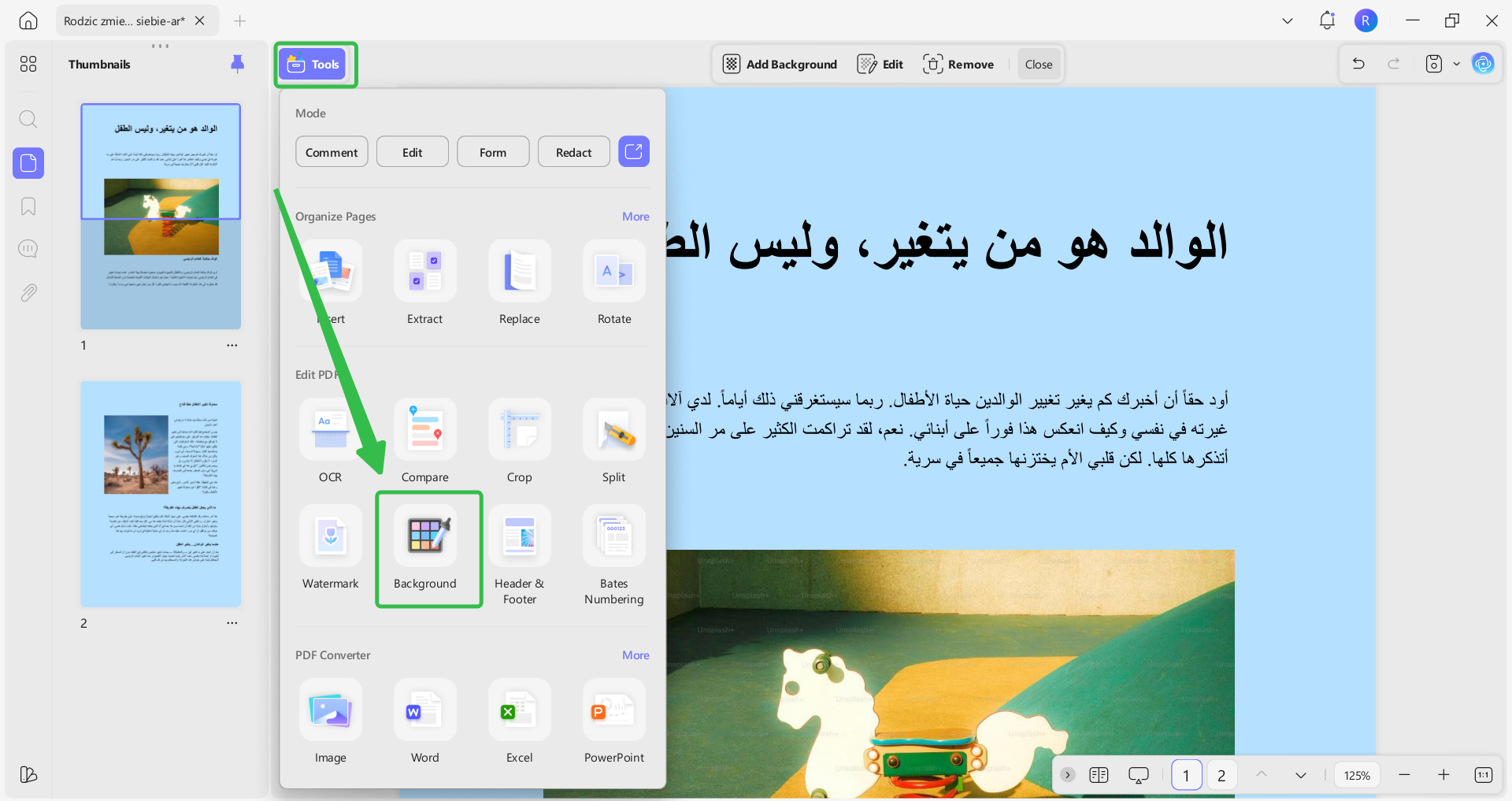Pin the Thumbnails panel
Image resolution: width=1512 pixels, height=801 pixels.
click(237, 64)
